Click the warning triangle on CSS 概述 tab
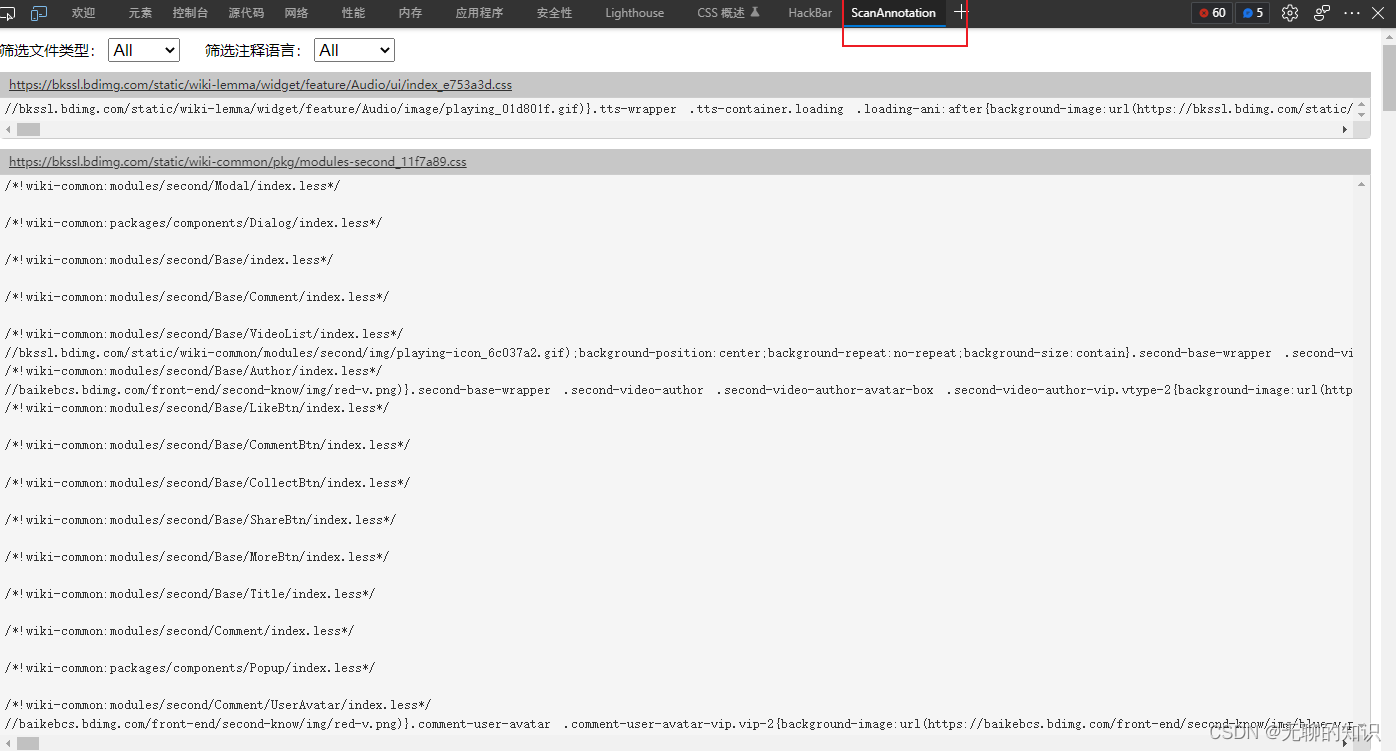The width and height of the screenshot is (1396, 751). [x=754, y=12]
